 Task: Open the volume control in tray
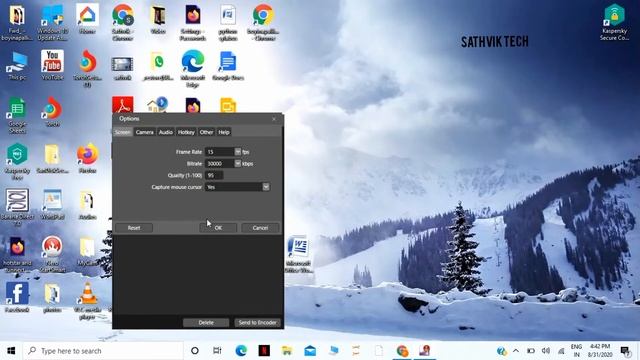click(546, 351)
